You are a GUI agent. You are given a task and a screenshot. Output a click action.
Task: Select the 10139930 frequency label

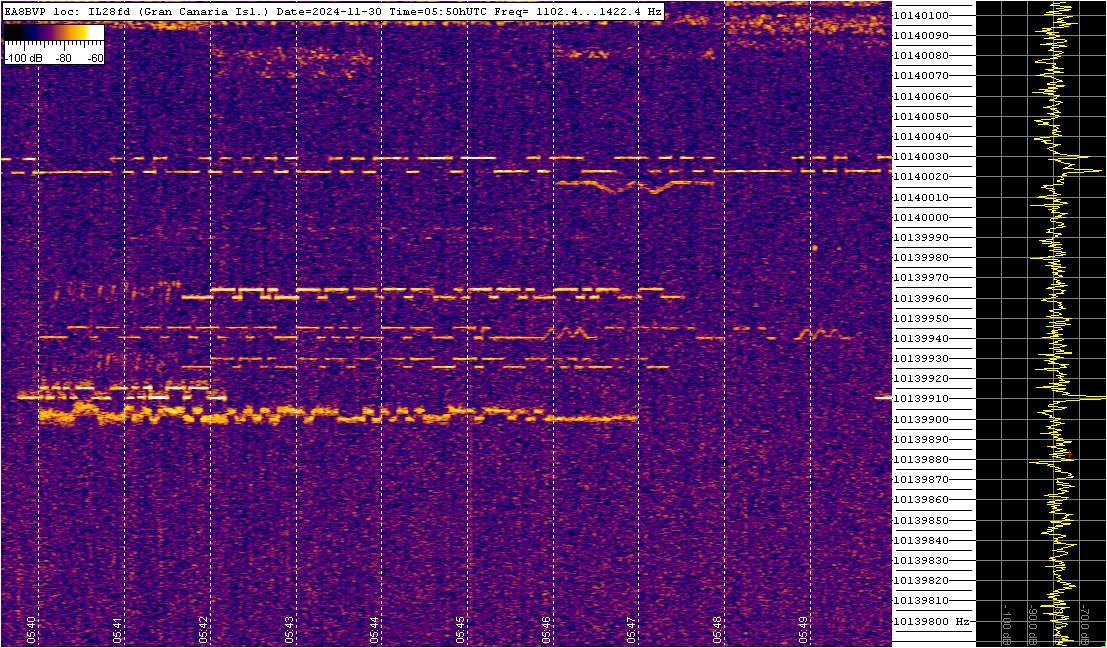(921, 359)
